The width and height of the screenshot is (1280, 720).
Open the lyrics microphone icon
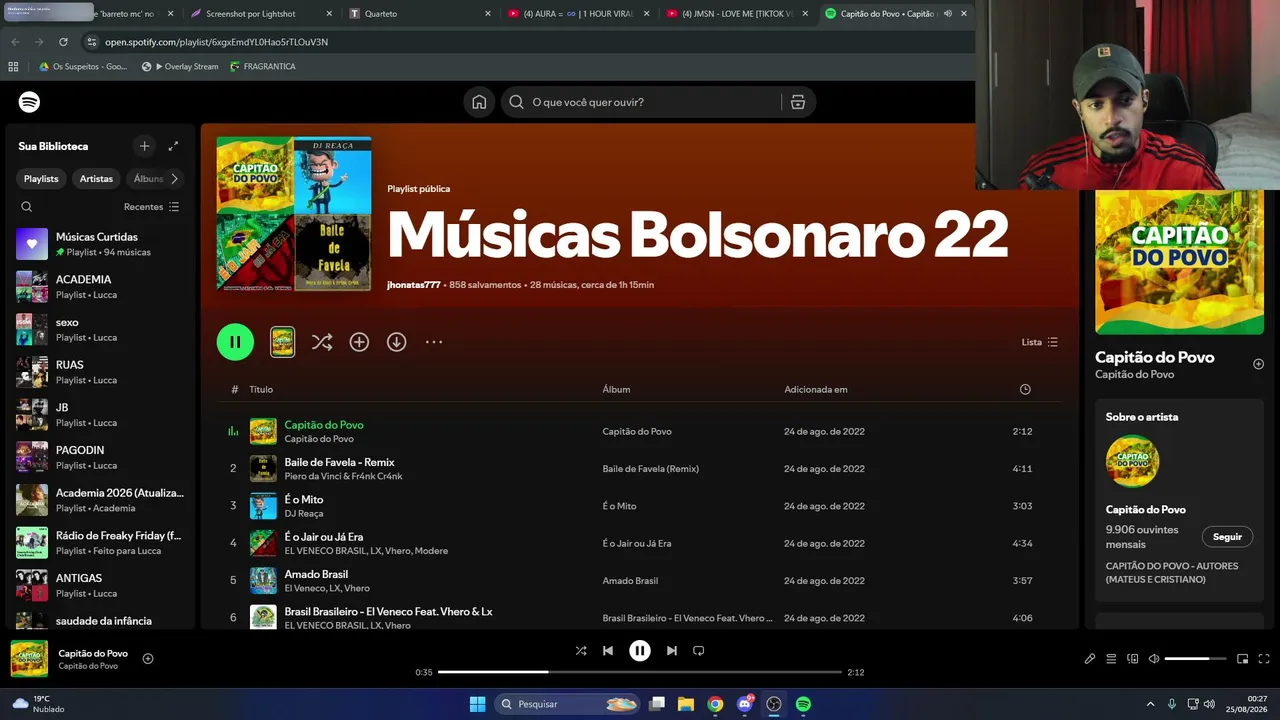(1090, 659)
